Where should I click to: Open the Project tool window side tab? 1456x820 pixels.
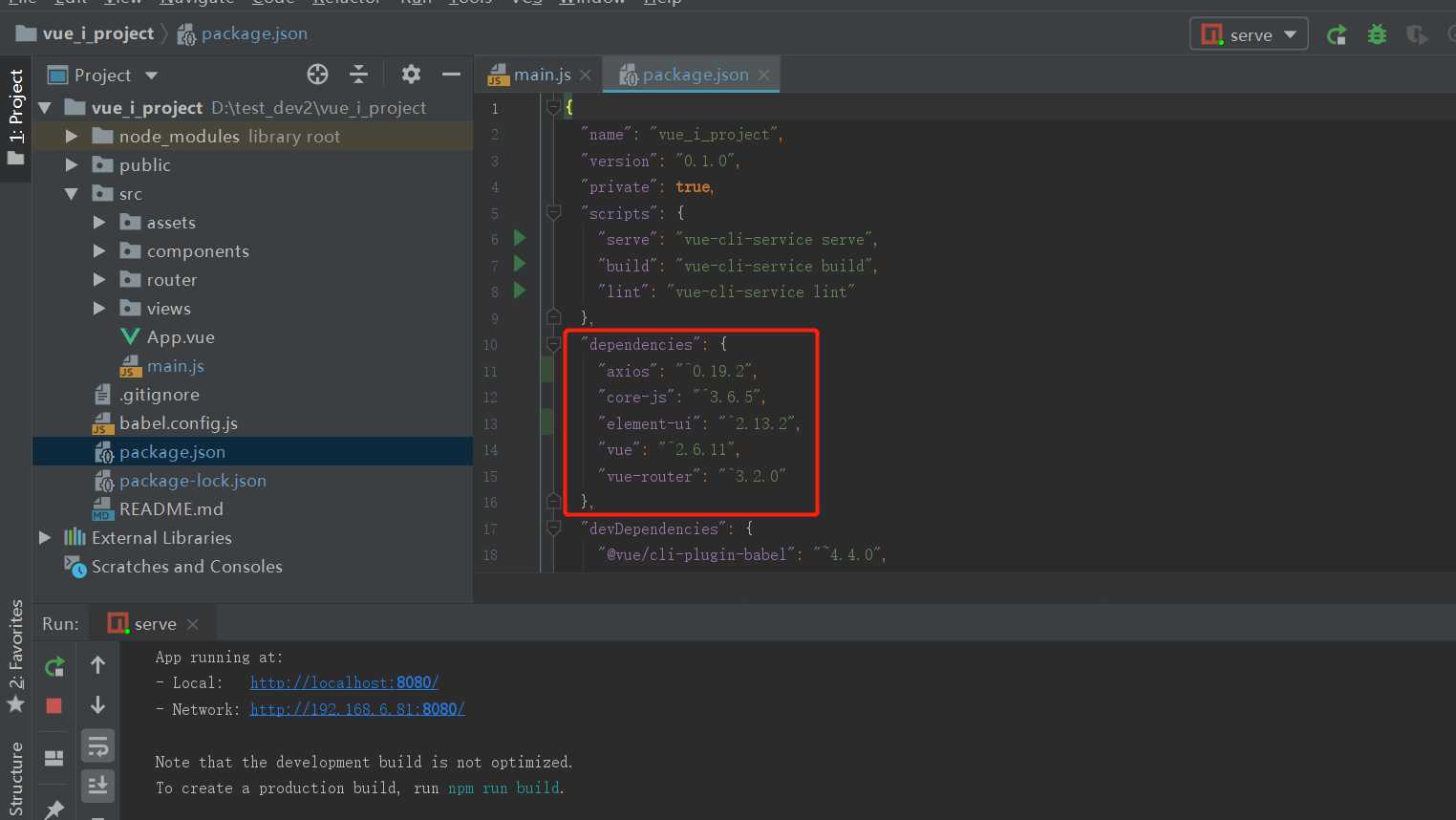(x=16, y=119)
